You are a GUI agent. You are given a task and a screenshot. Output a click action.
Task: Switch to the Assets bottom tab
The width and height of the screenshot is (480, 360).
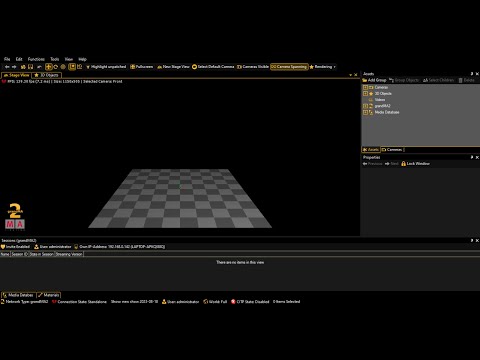pos(371,150)
